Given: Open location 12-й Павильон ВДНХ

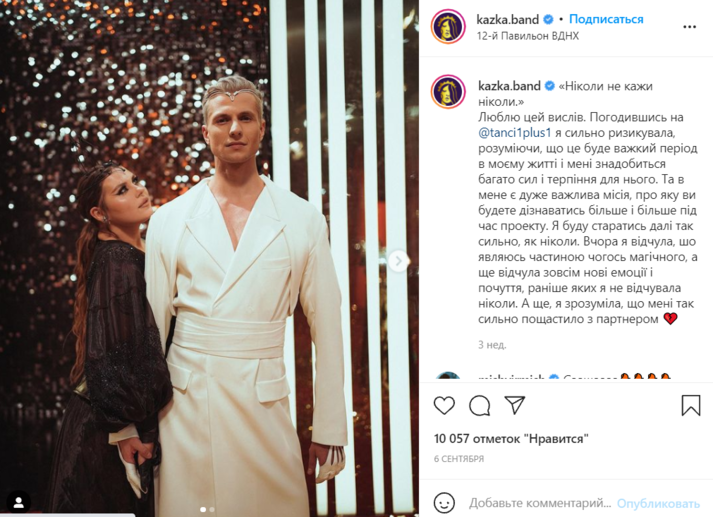Looking at the screenshot, I should [x=527, y=36].
